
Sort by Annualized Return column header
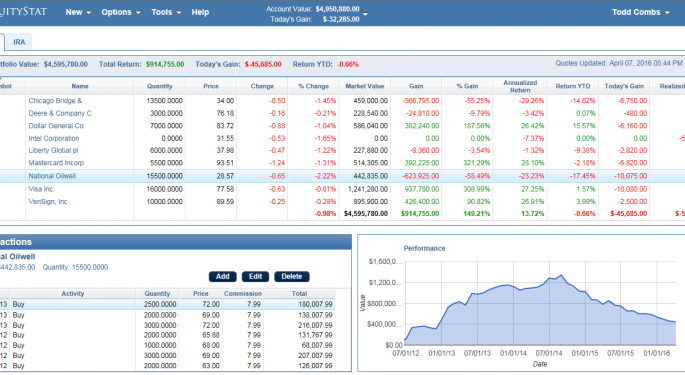[520, 86]
